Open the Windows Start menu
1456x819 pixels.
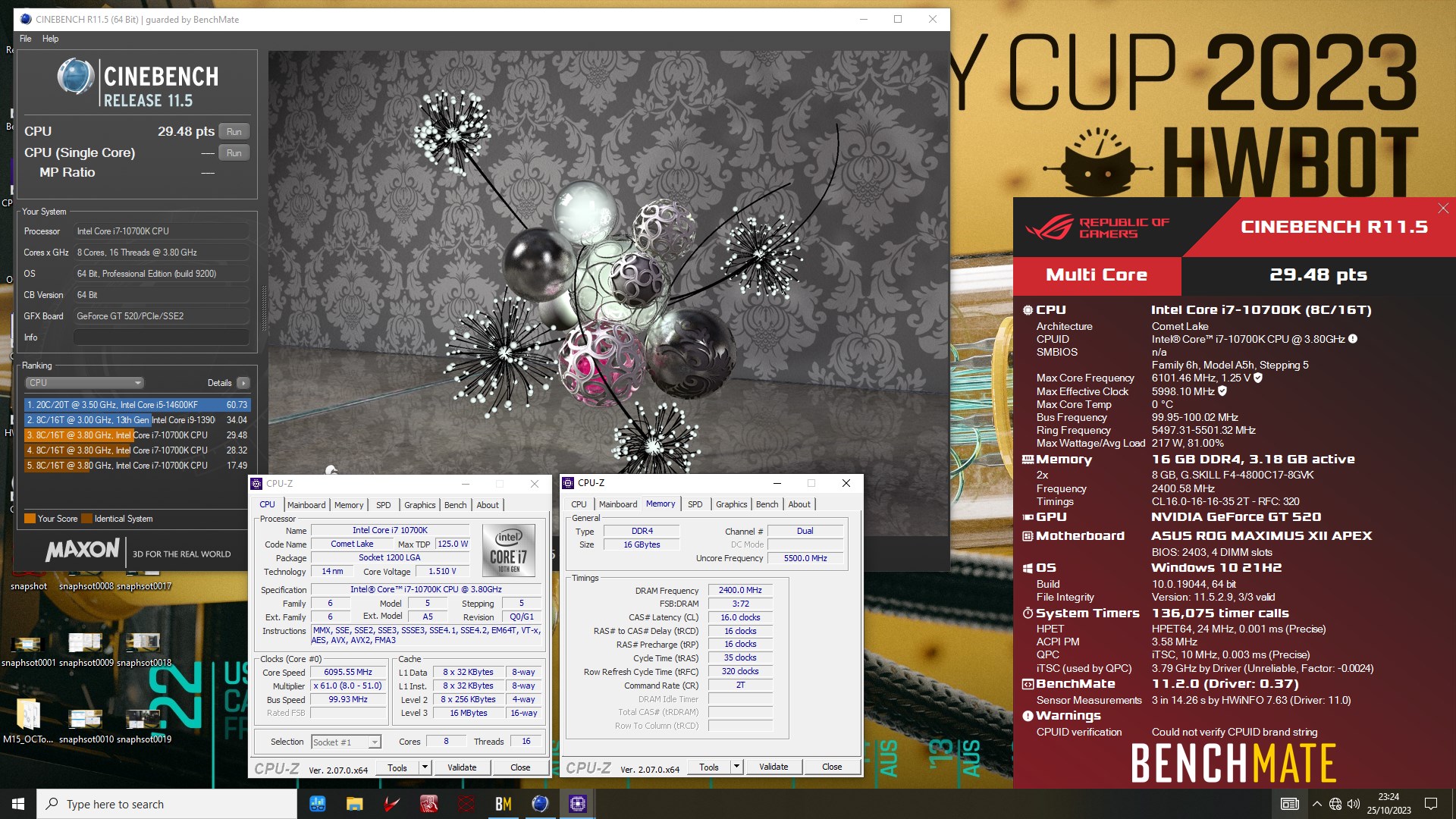pos(18,804)
